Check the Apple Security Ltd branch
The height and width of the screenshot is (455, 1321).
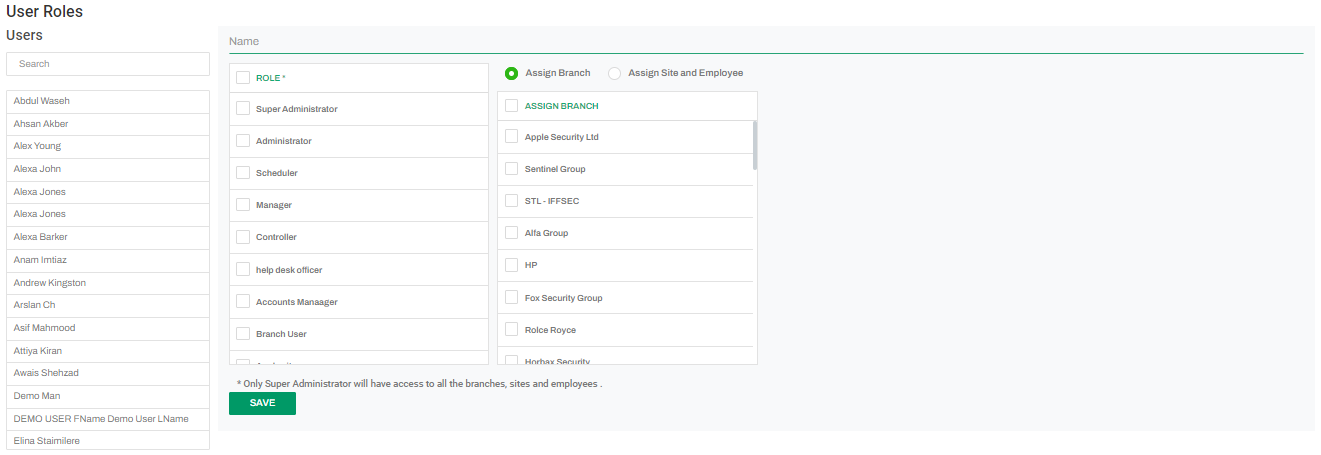(511, 137)
